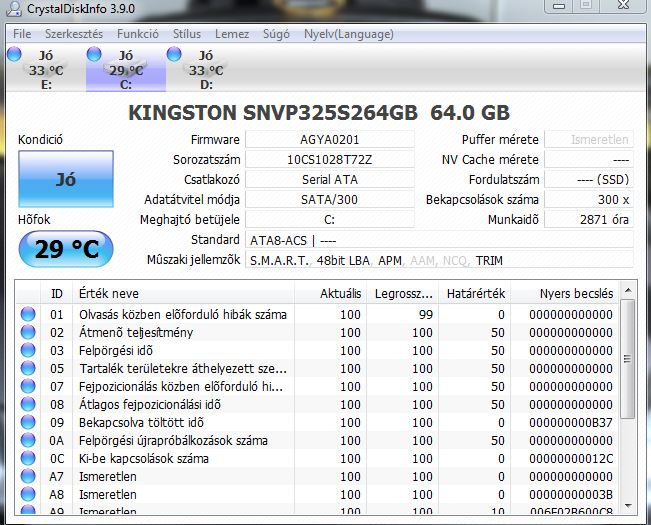Click the Határérték column header
The height and width of the screenshot is (525, 651).
(x=475, y=293)
